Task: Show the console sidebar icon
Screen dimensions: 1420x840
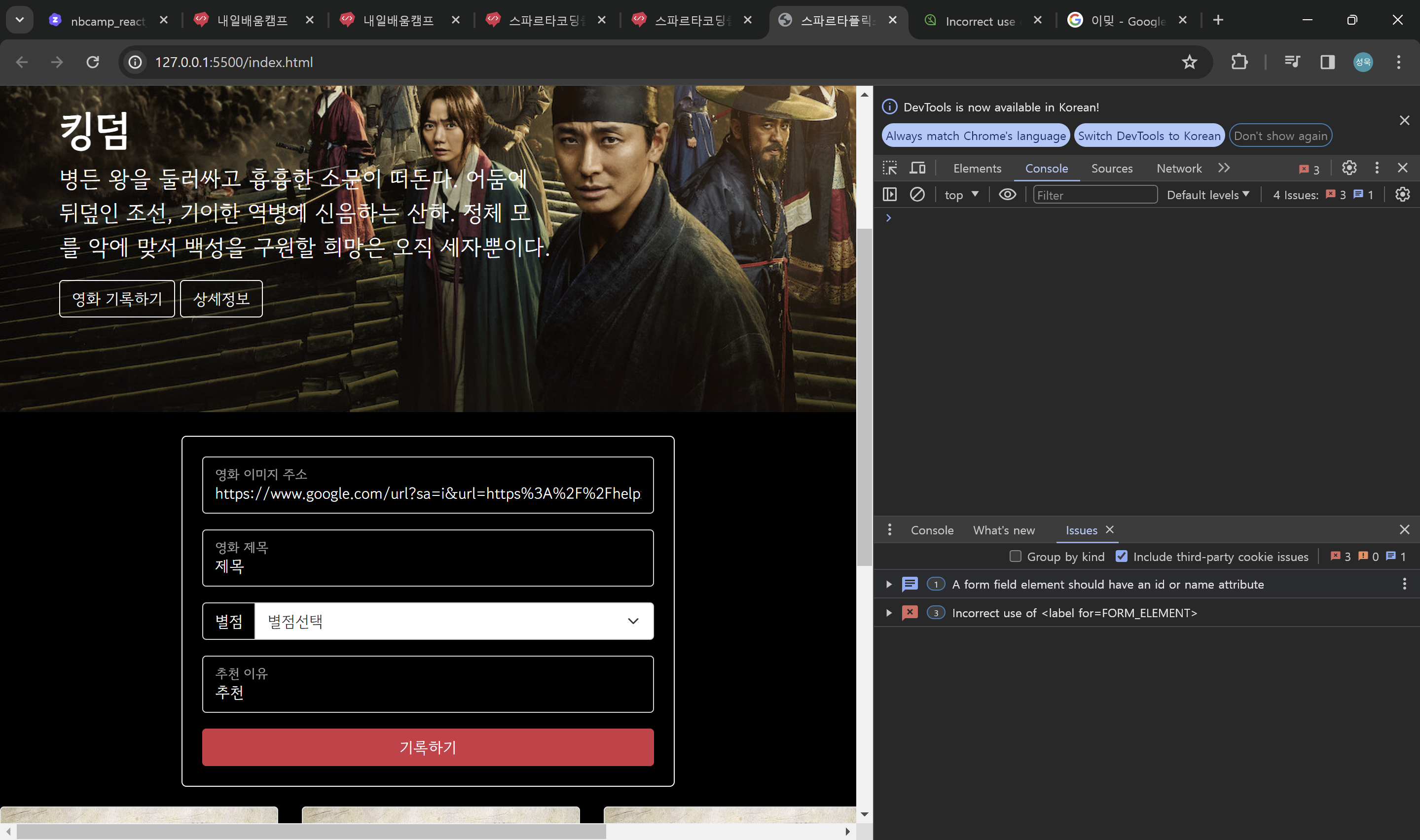Action: [x=889, y=195]
